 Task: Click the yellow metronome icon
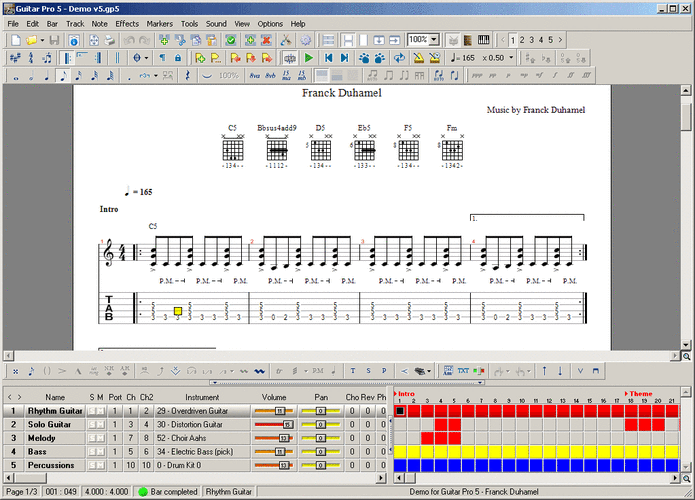pos(418,58)
